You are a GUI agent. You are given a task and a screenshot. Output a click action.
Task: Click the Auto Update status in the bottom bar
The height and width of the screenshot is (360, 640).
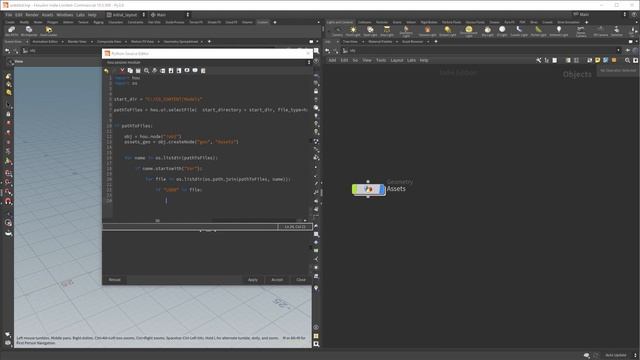click(x=616, y=356)
